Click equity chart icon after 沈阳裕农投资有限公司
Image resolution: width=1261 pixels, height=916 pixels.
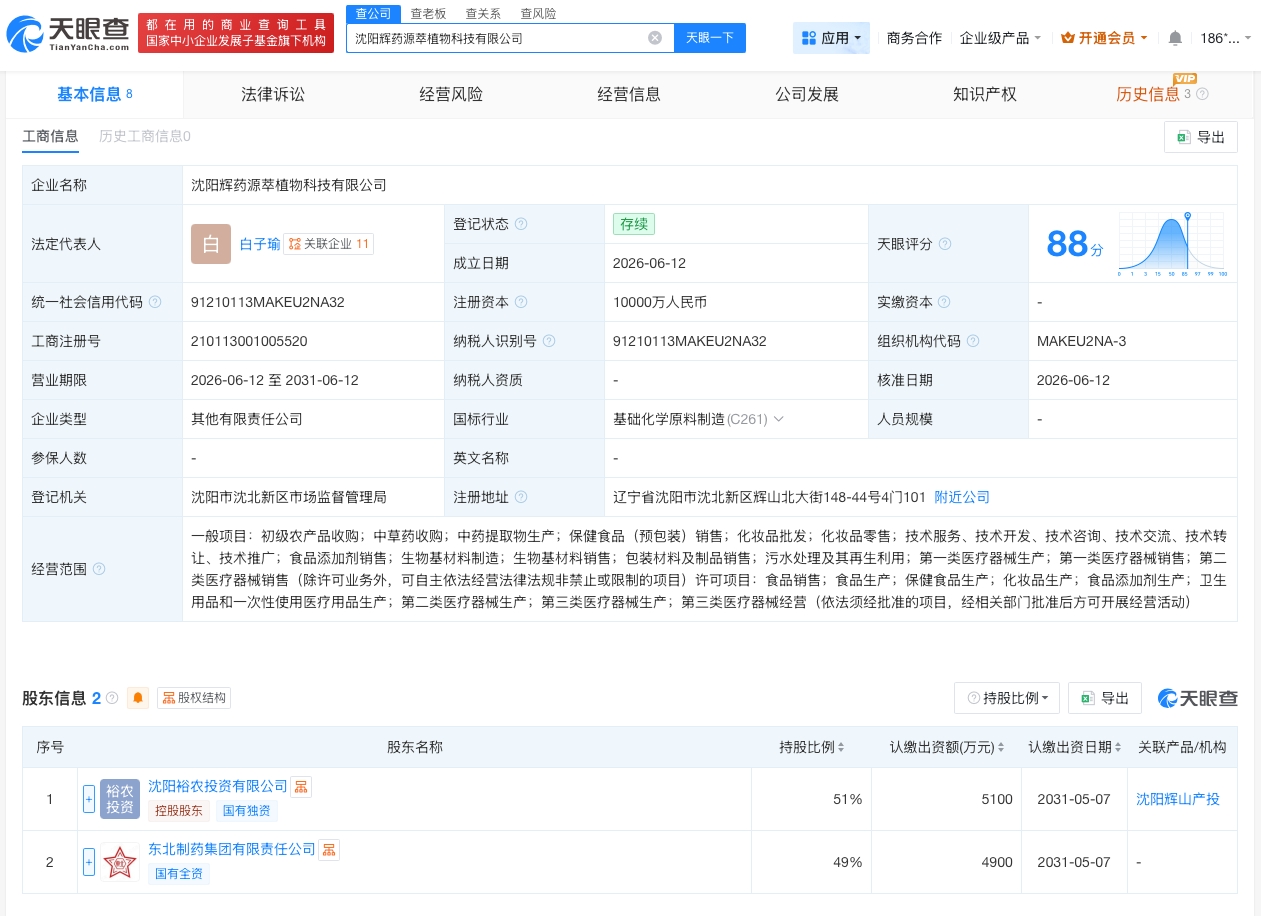301,787
